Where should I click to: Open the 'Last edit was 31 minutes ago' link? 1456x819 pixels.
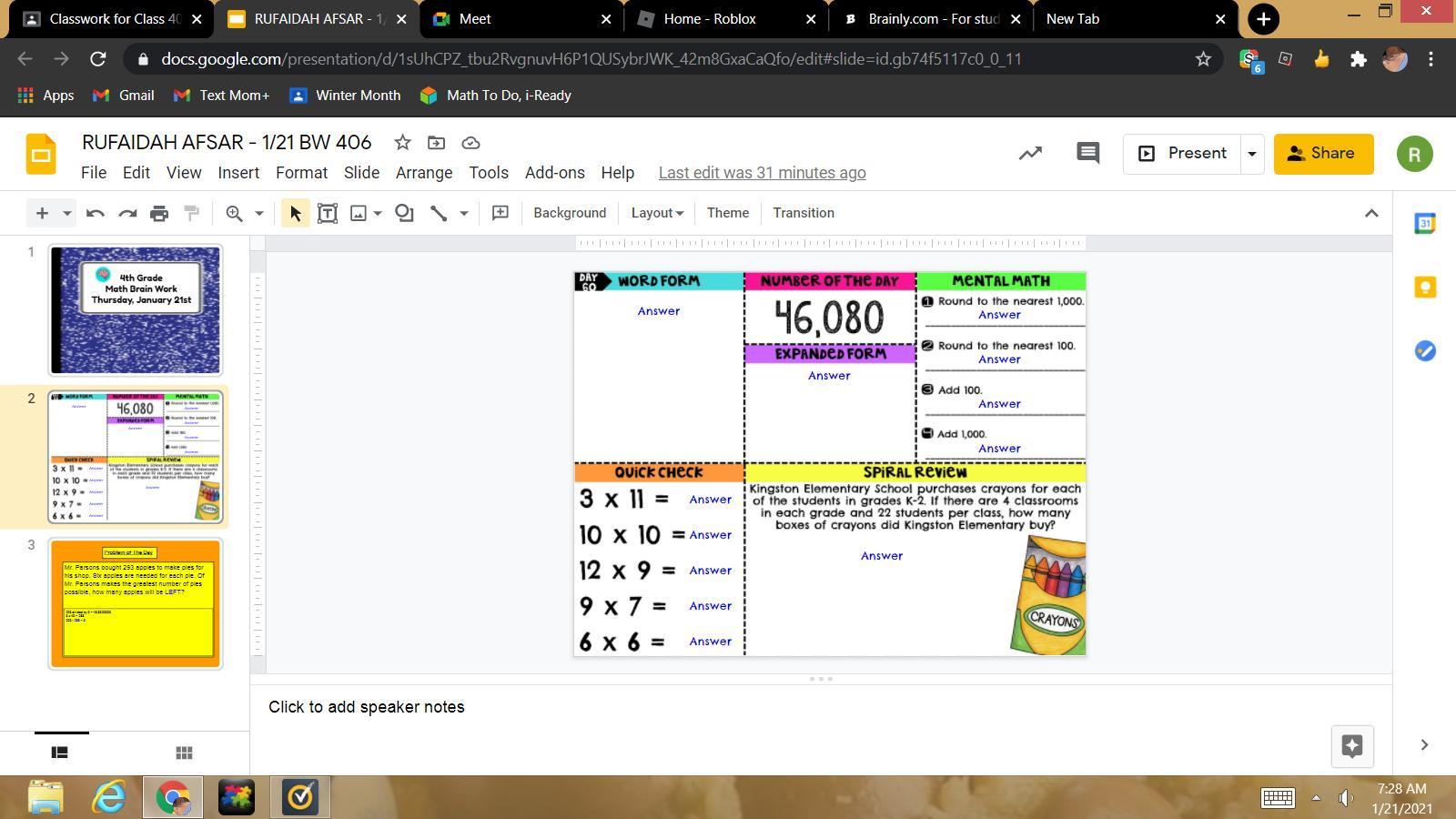(762, 173)
